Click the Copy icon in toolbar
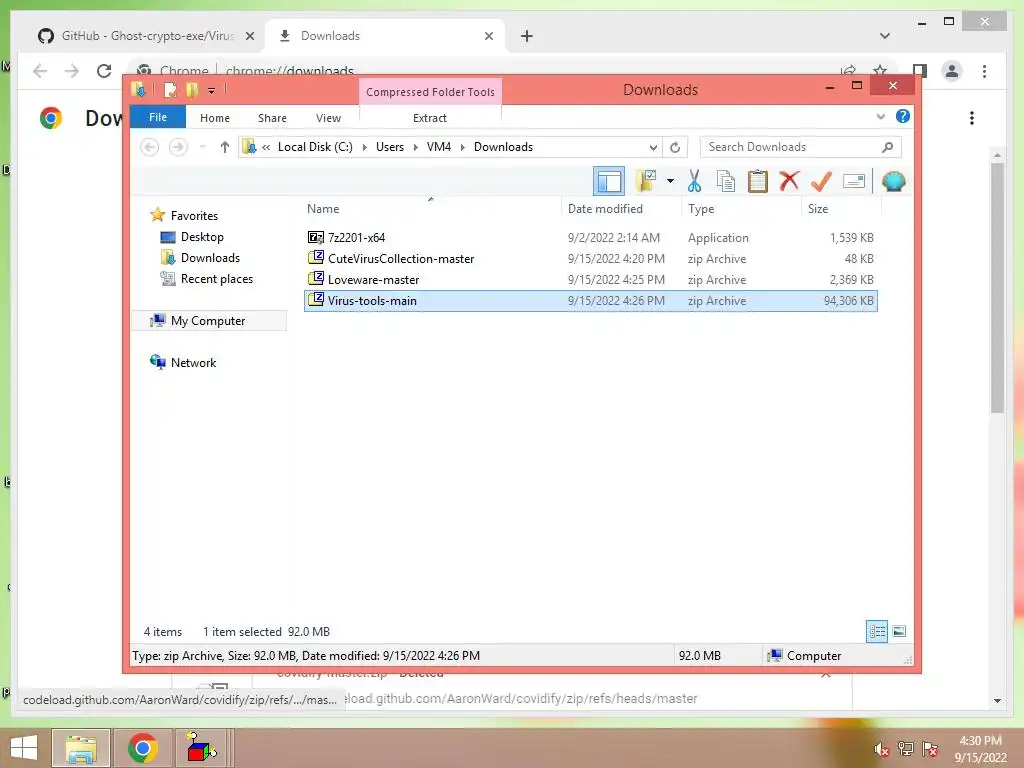Image resolution: width=1024 pixels, height=768 pixels. pyautogui.click(x=726, y=181)
